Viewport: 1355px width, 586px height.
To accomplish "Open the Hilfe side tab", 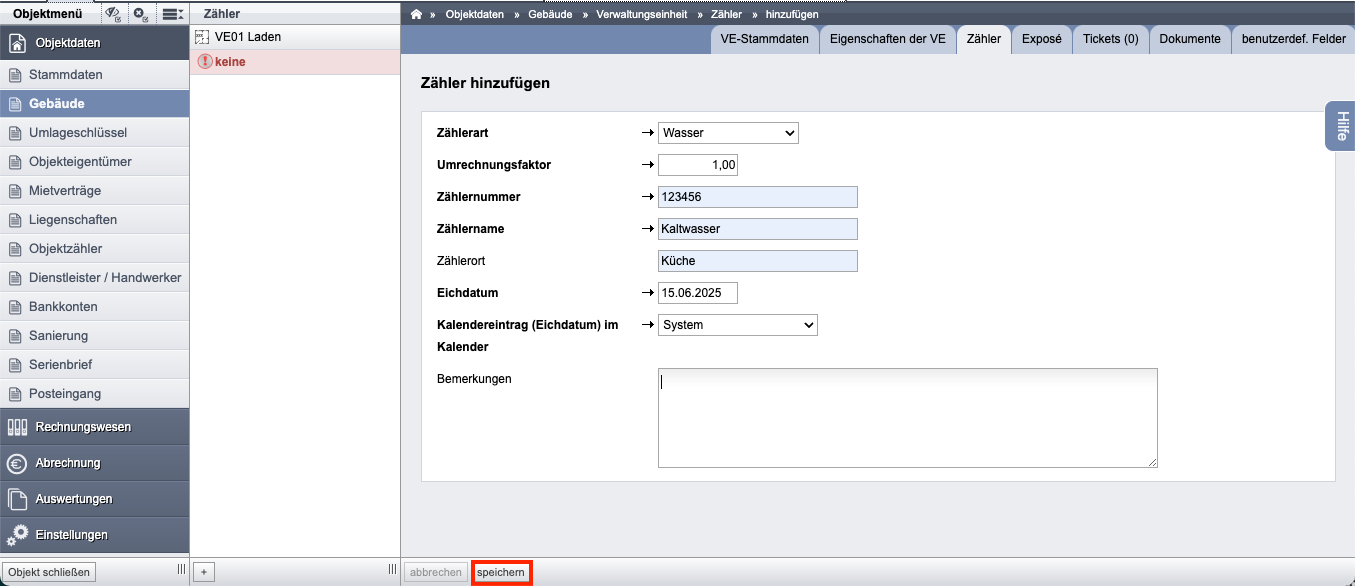I will coord(1341,126).
